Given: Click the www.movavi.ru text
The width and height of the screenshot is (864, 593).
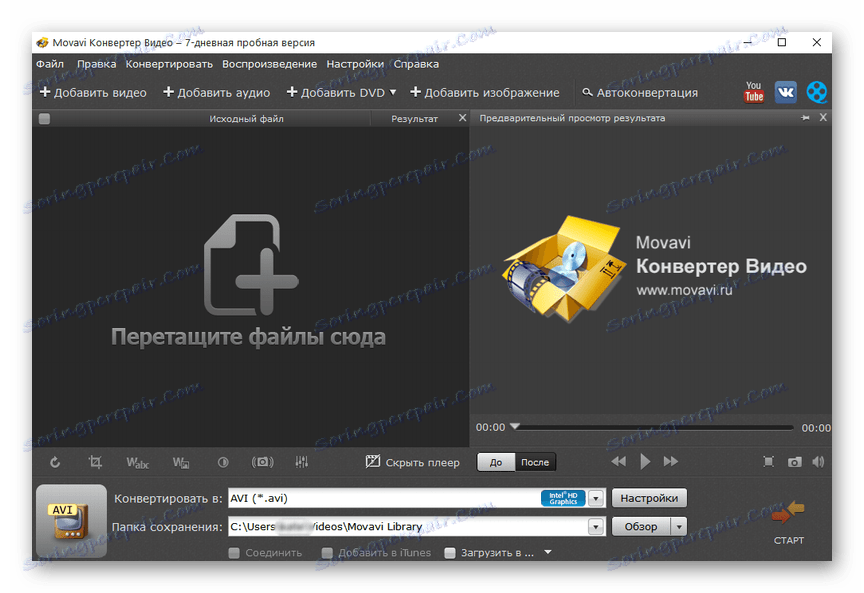Looking at the screenshot, I should pos(684,290).
